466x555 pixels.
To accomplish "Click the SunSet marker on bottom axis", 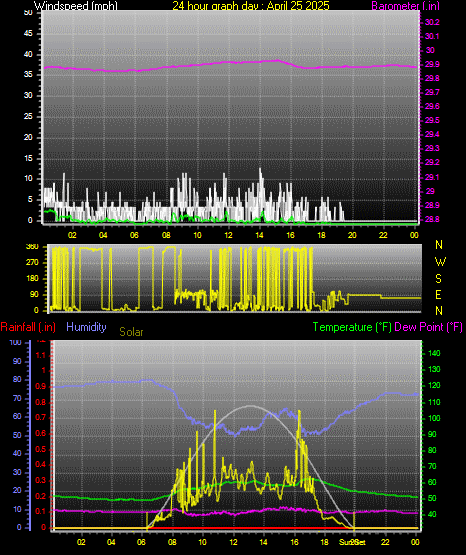I will 352,542.
